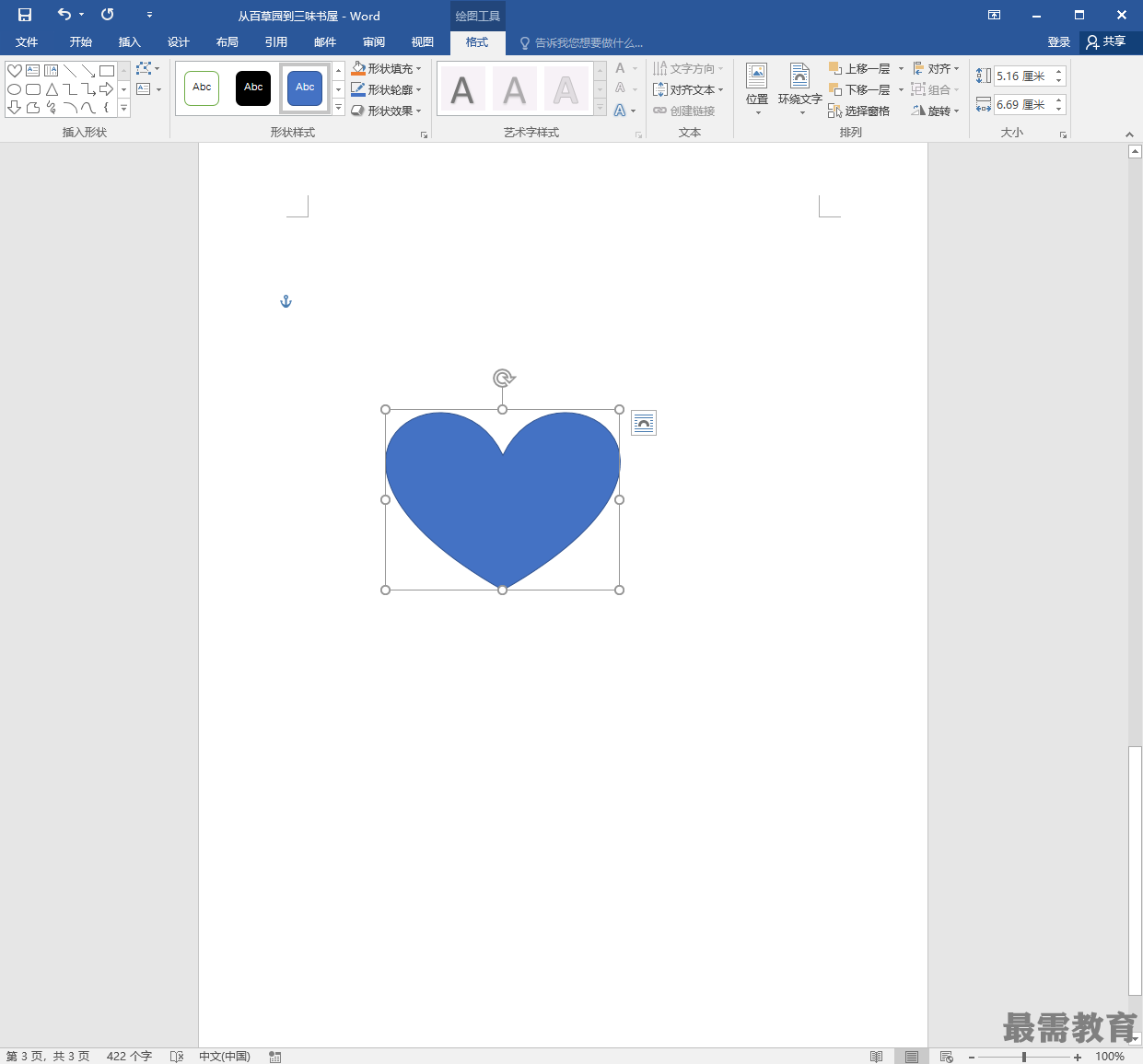Apply the white outlined Abc shape style

click(202, 88)
